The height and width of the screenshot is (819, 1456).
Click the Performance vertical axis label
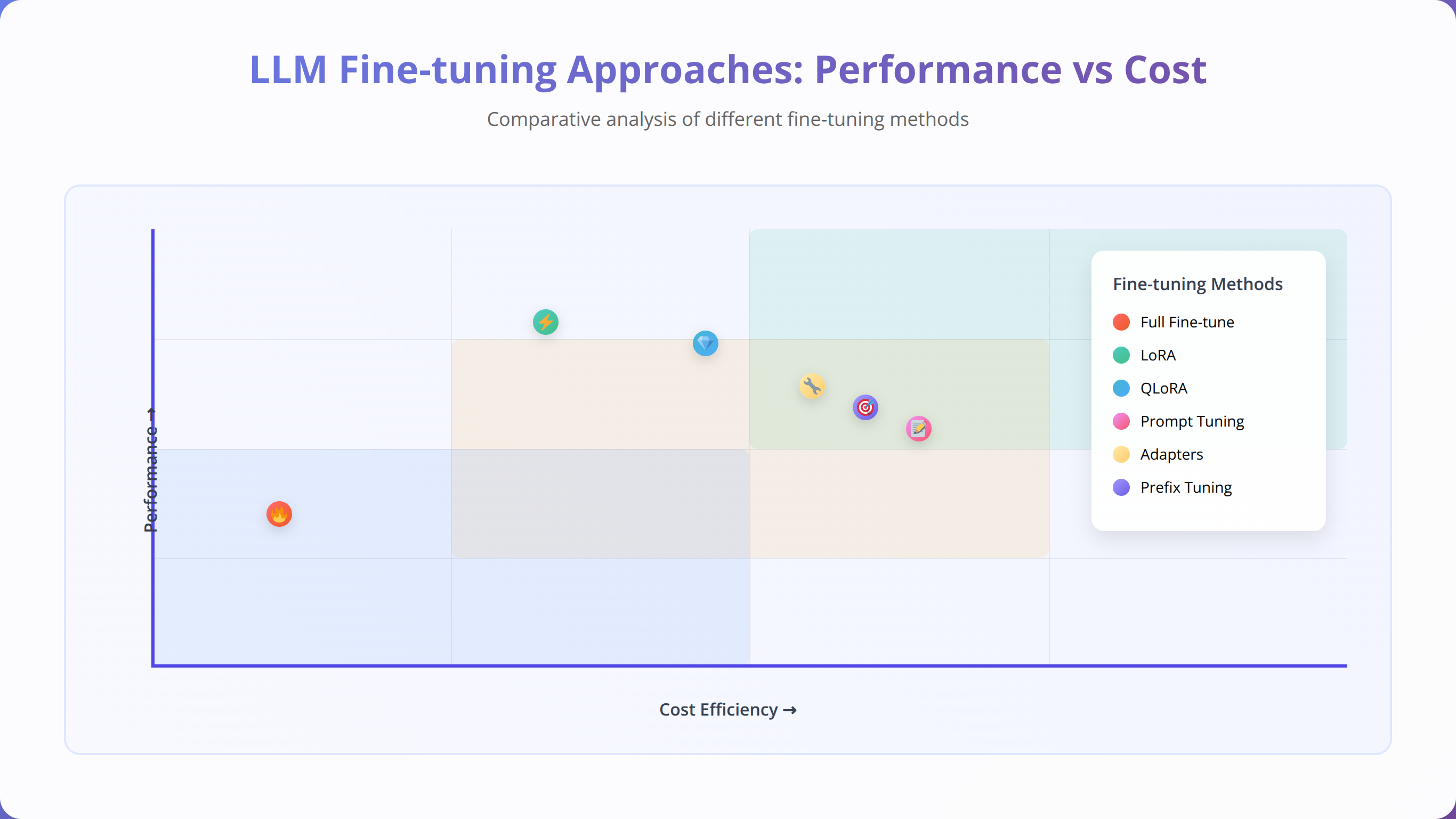[151, 470]
